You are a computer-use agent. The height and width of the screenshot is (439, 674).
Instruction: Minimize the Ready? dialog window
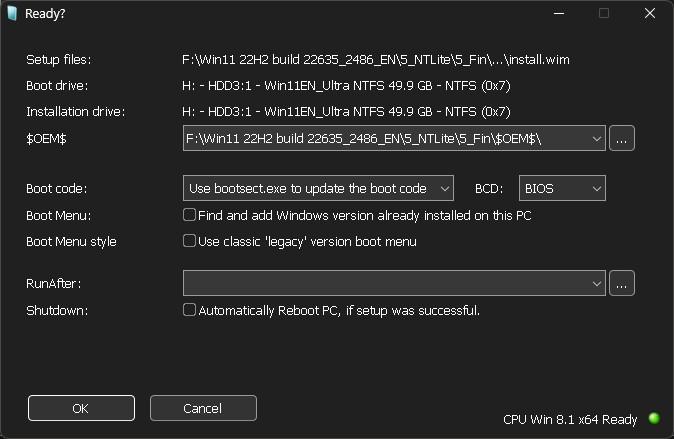559,13
